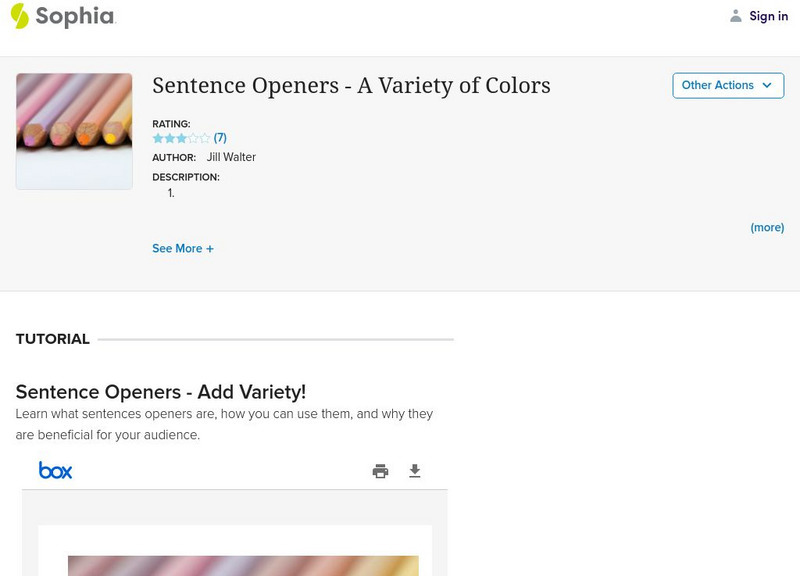This screenshot has height=576, width=800.
Task: Print the document from the Box viewer
Action: coord(380,471)
